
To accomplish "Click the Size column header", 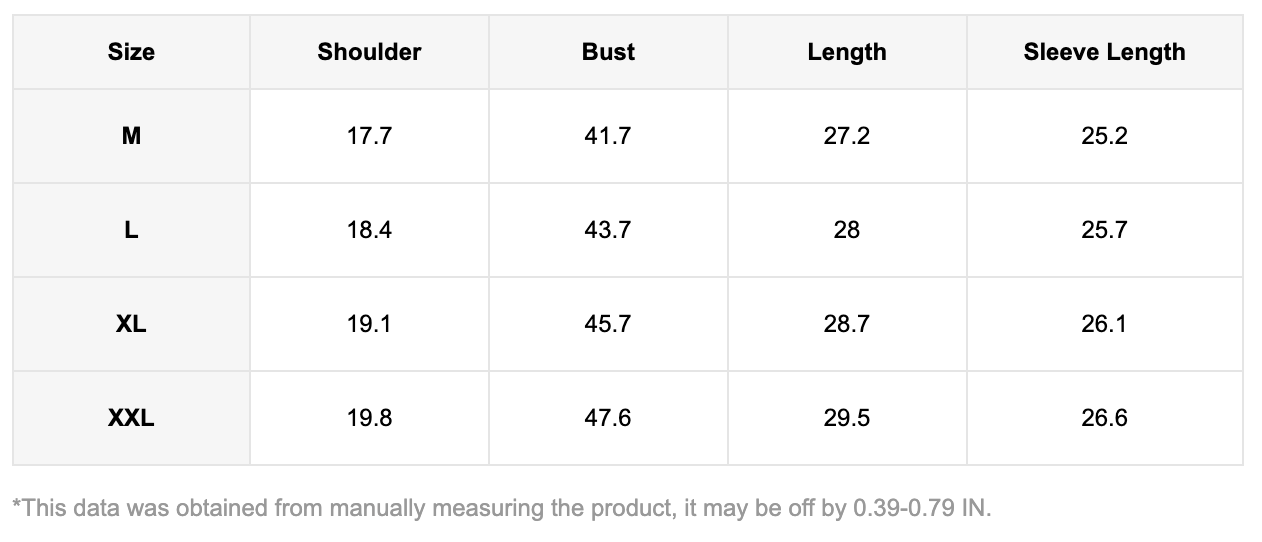I will [x=131, y=52].
